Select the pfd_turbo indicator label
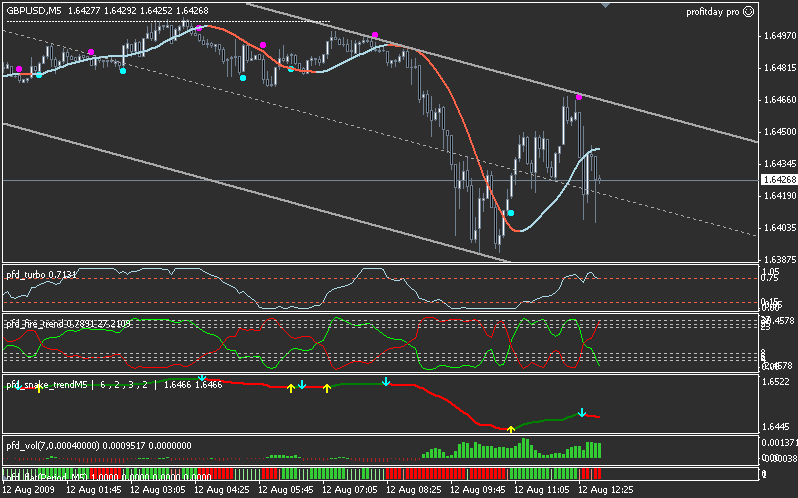798x498 pixels. (42, 273)
